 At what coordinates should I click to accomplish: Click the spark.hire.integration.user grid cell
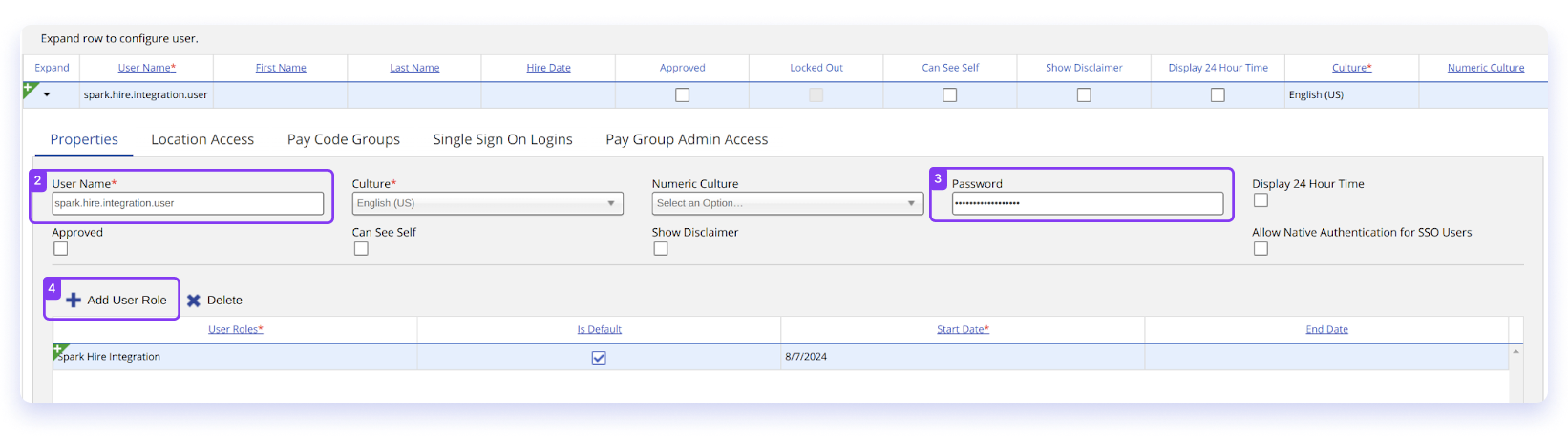point(146,95)
